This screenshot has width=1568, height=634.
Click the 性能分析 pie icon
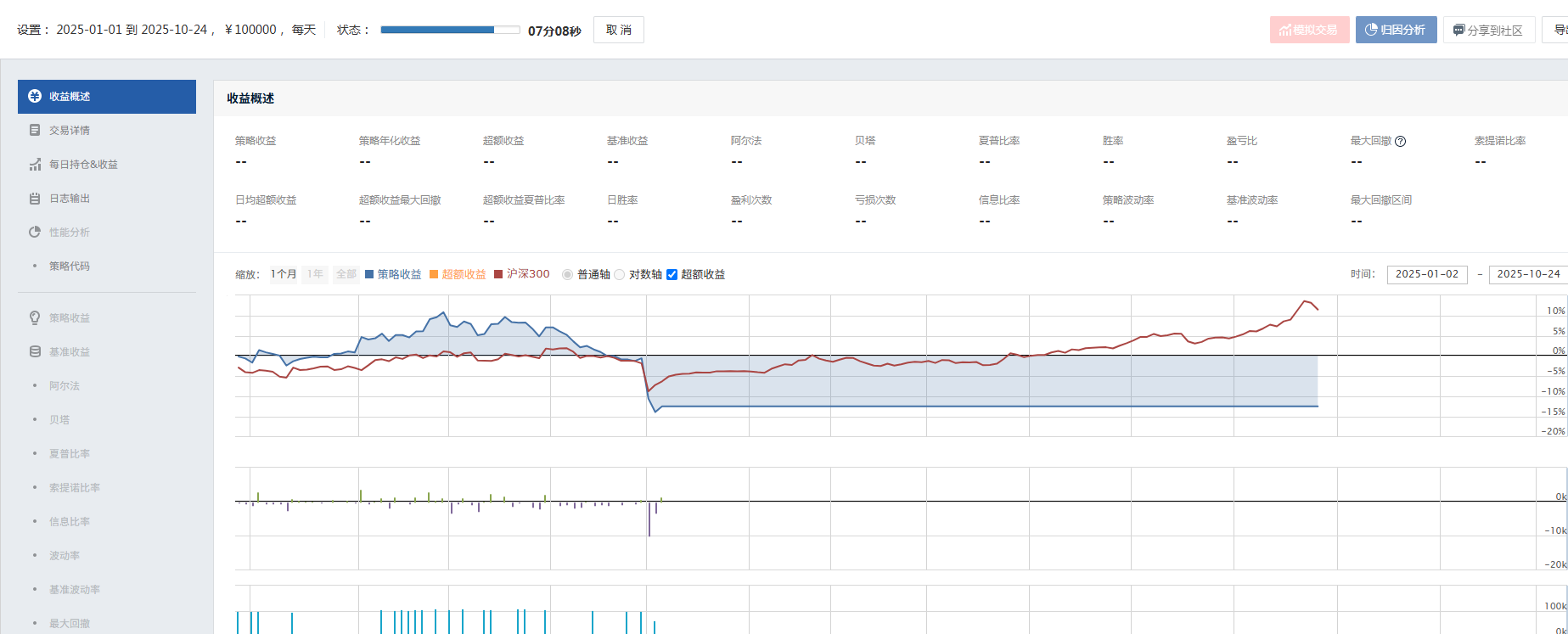coord(35,233)
